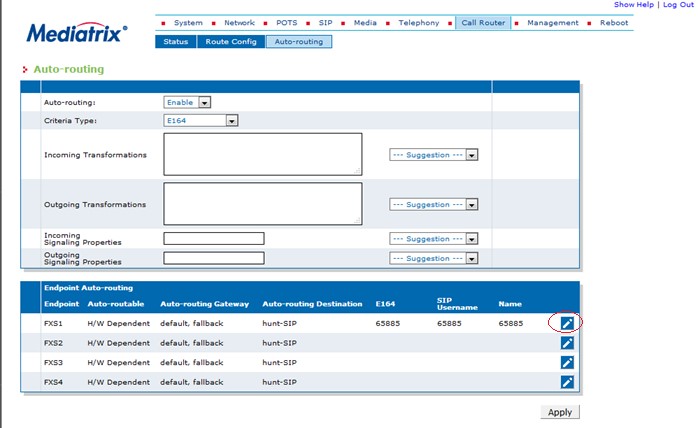Switch to the Route Config tab
Screen dimensions: 698x428
coord(231,41)
